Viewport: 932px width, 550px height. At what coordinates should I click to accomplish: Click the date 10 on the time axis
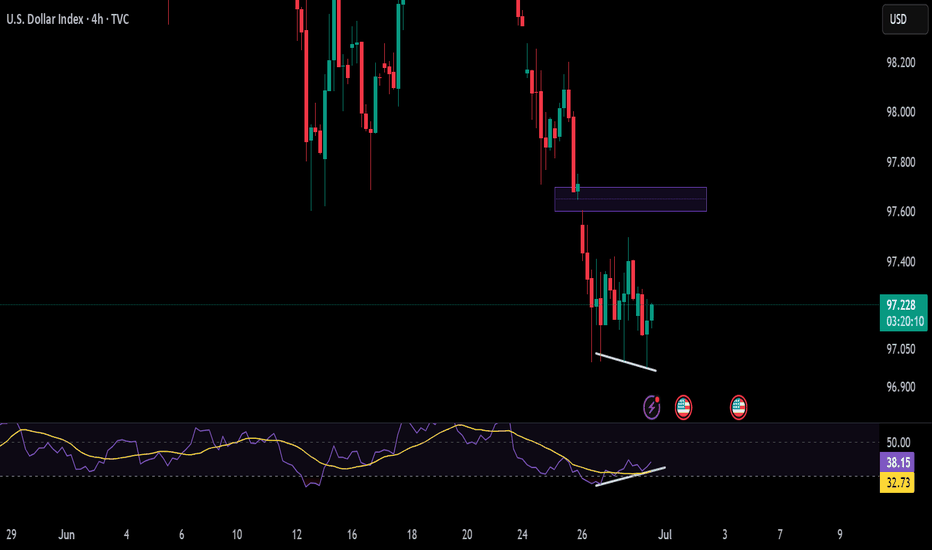click(237, 535)
